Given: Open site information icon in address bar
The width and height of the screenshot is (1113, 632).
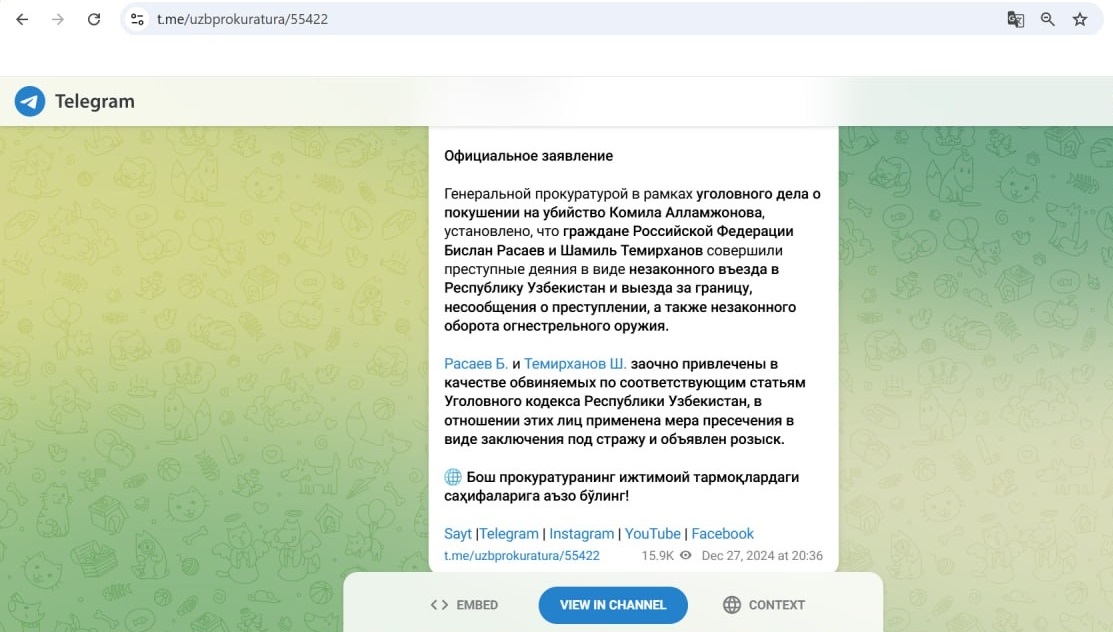Looking at the screenshot, I should (138, 19).
